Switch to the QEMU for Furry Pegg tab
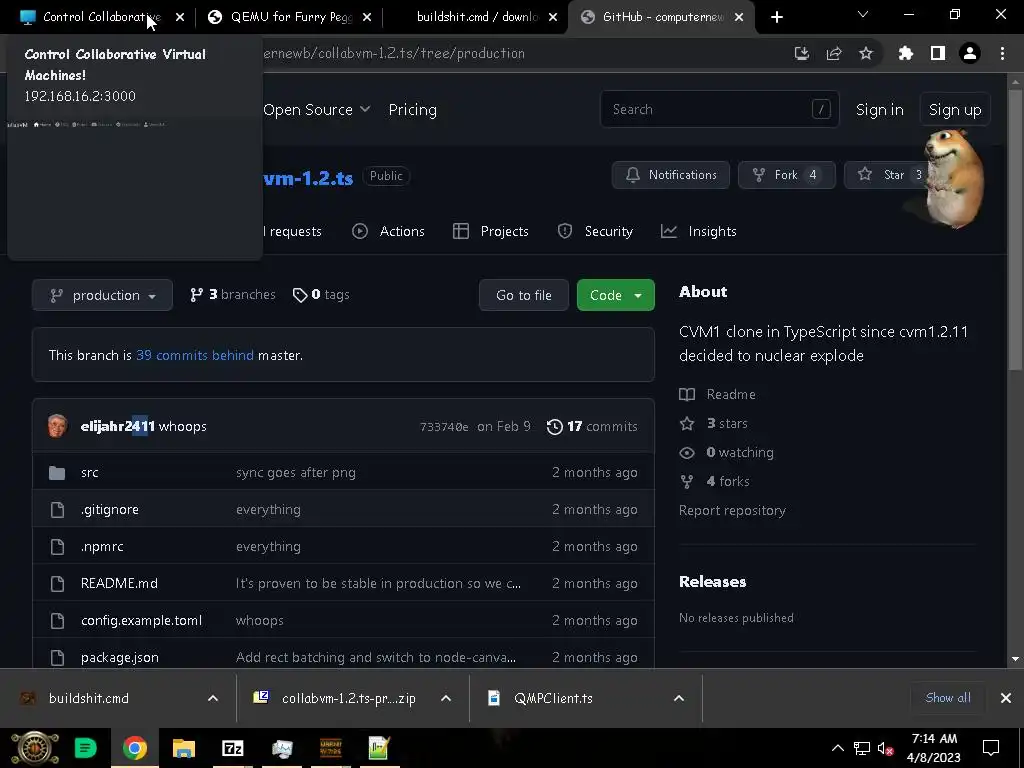Viewport: 1024px width, 768px height. coord(290,17)
